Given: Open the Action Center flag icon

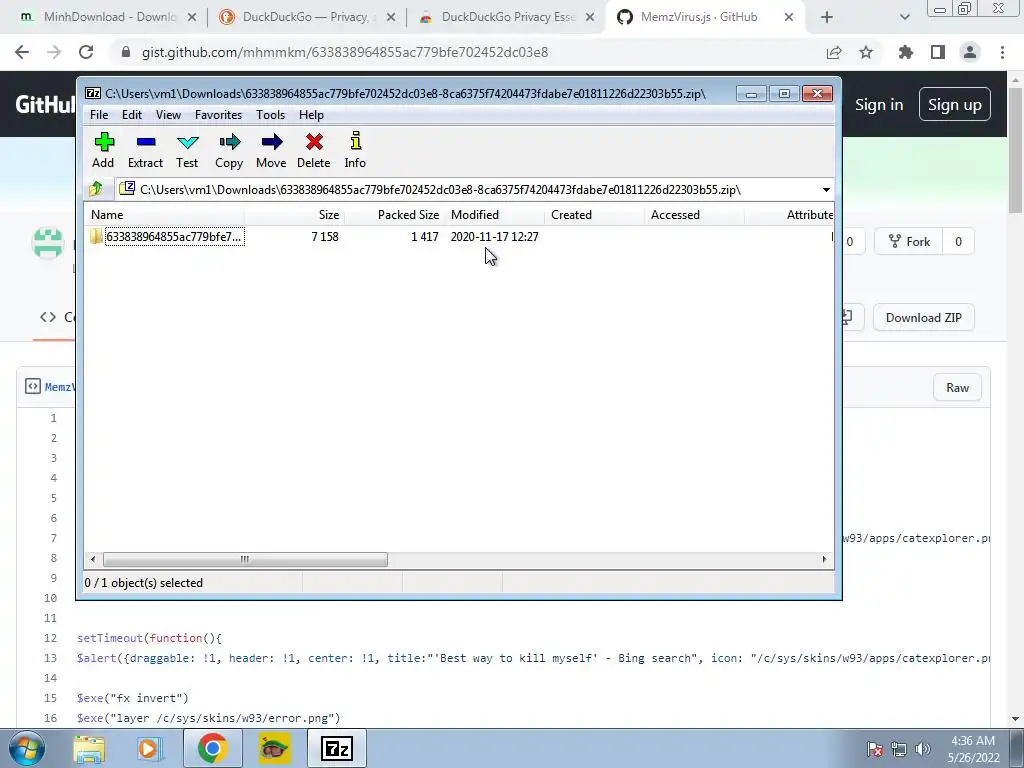Looking at the screenshot, I should [x=875, y=749].
